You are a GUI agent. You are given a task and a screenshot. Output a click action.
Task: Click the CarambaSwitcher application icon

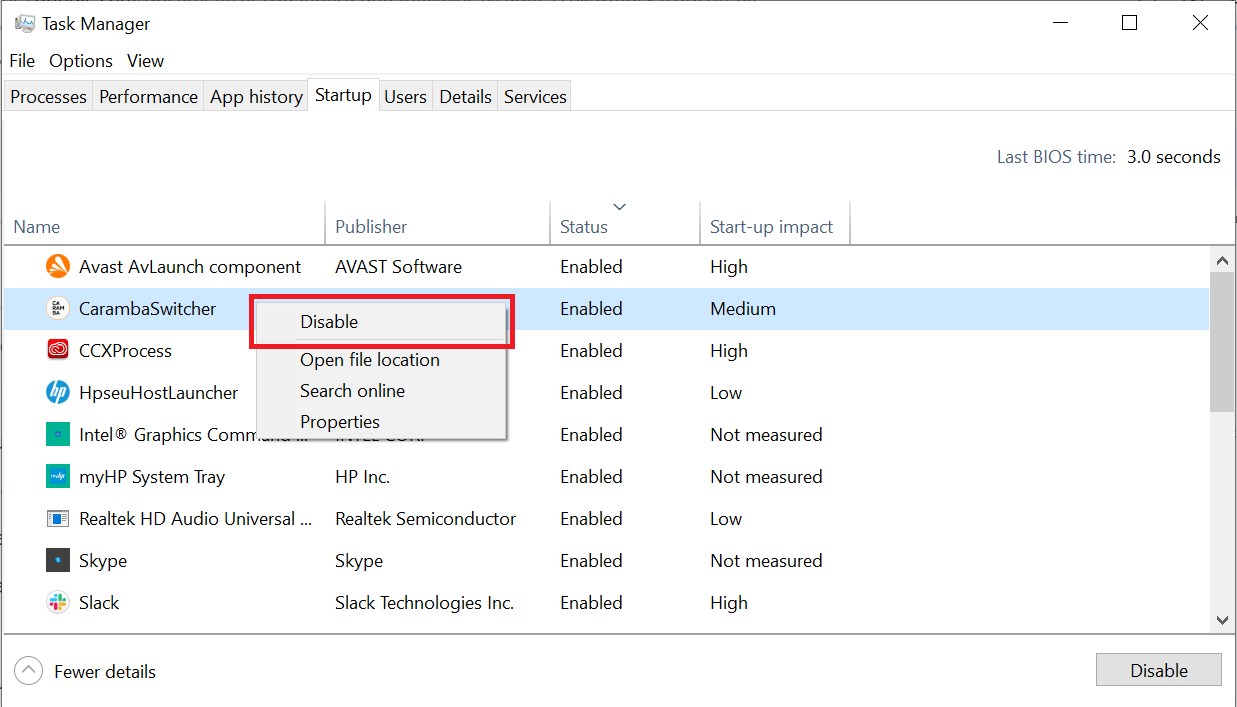(x=57, y=308)
